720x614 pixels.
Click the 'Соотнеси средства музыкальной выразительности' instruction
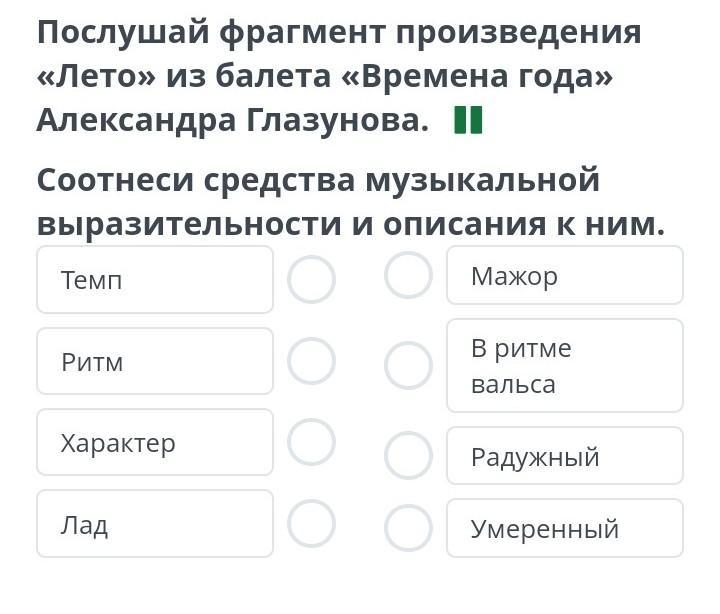(x=318, y=181)
